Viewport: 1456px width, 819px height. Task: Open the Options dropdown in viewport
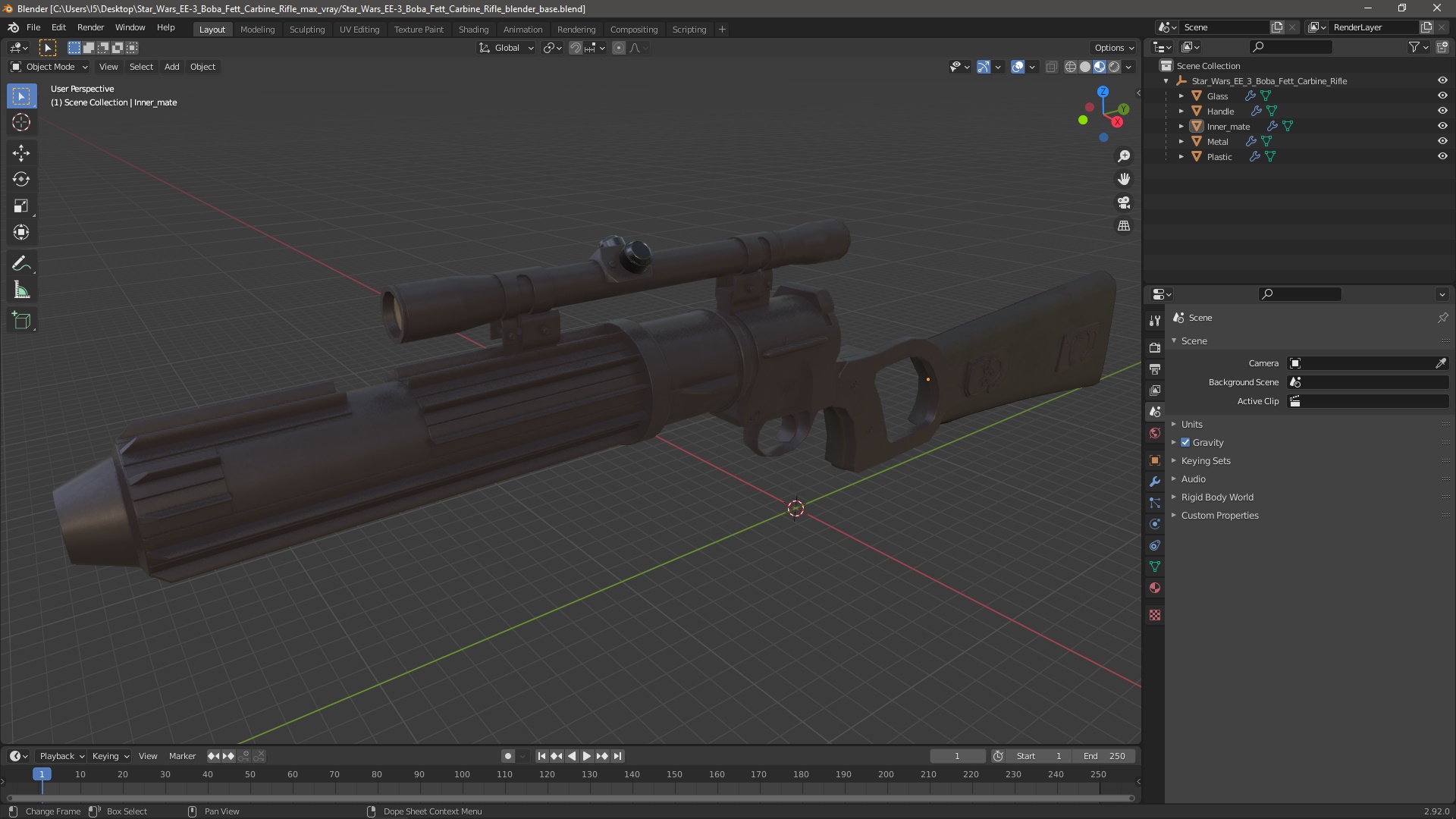[x=1114, y=48]
